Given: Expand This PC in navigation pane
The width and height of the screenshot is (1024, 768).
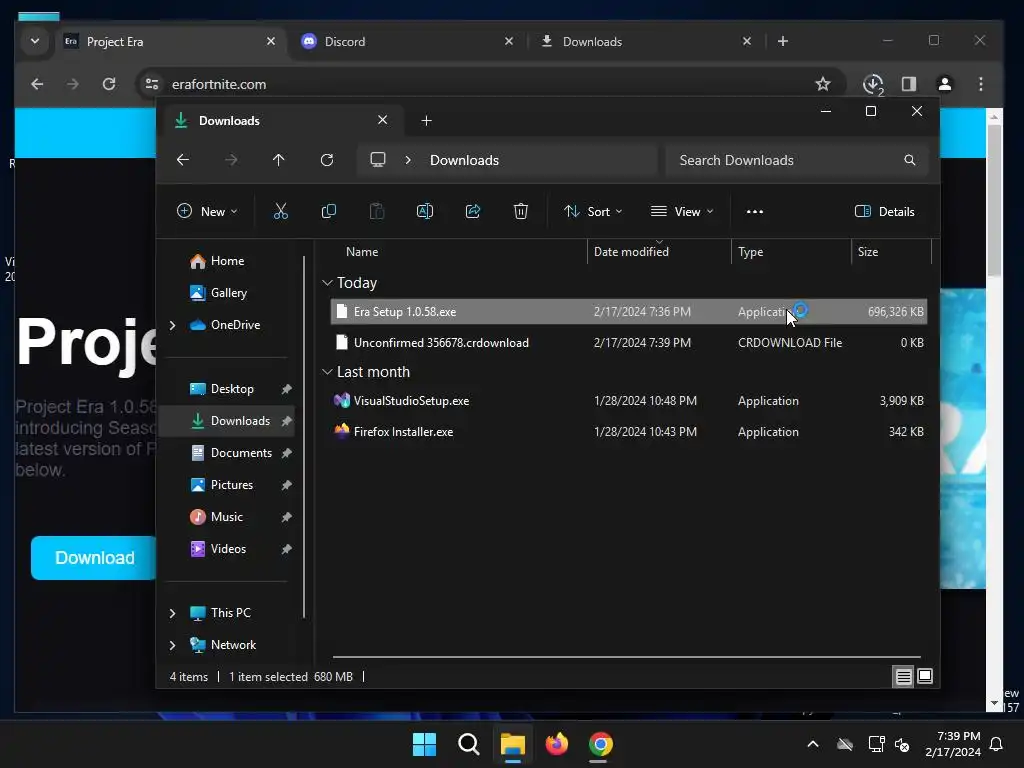Looking at the screenshot, I should click(172, 613).
